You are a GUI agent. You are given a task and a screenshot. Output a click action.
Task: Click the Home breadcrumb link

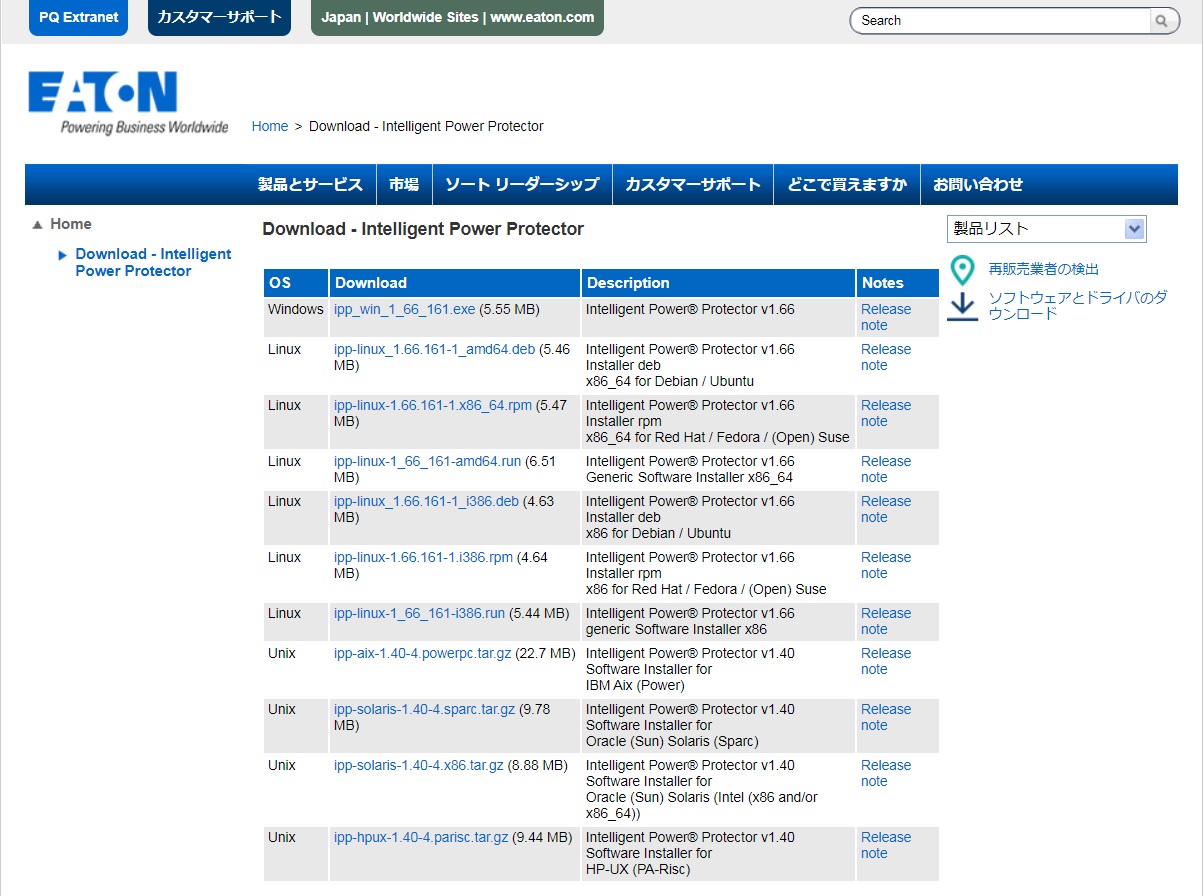tap(270, 127)
